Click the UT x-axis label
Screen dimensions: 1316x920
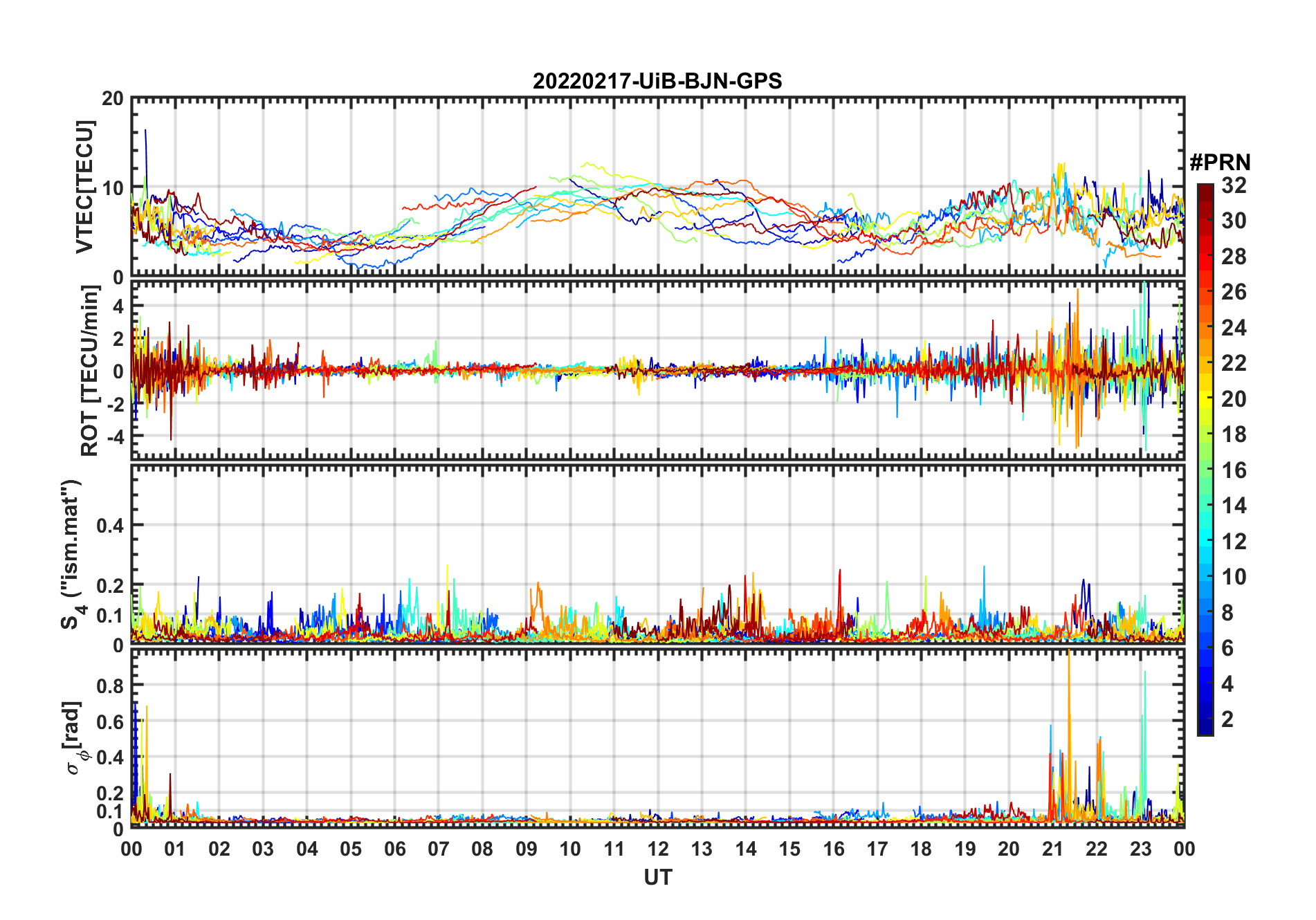(657, 877)
